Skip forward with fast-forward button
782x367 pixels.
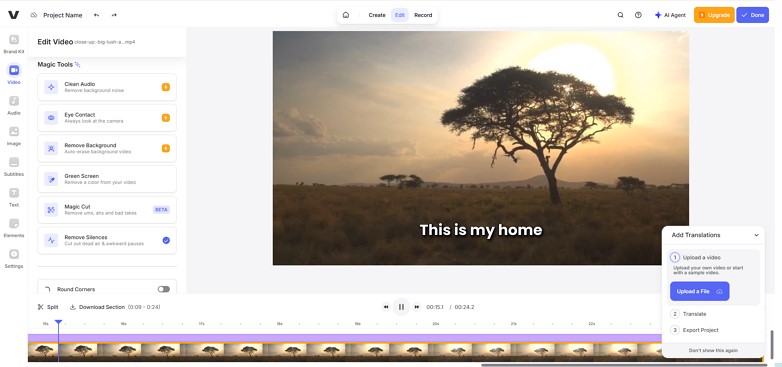pos(417,307)
